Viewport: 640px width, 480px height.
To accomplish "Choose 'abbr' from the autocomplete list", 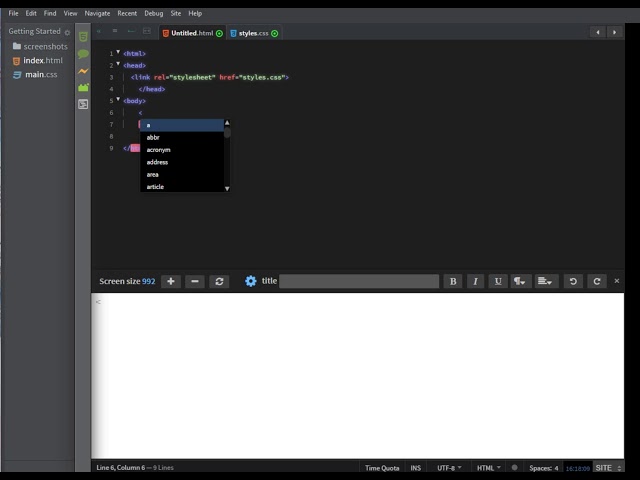I will tap(182, 138).
